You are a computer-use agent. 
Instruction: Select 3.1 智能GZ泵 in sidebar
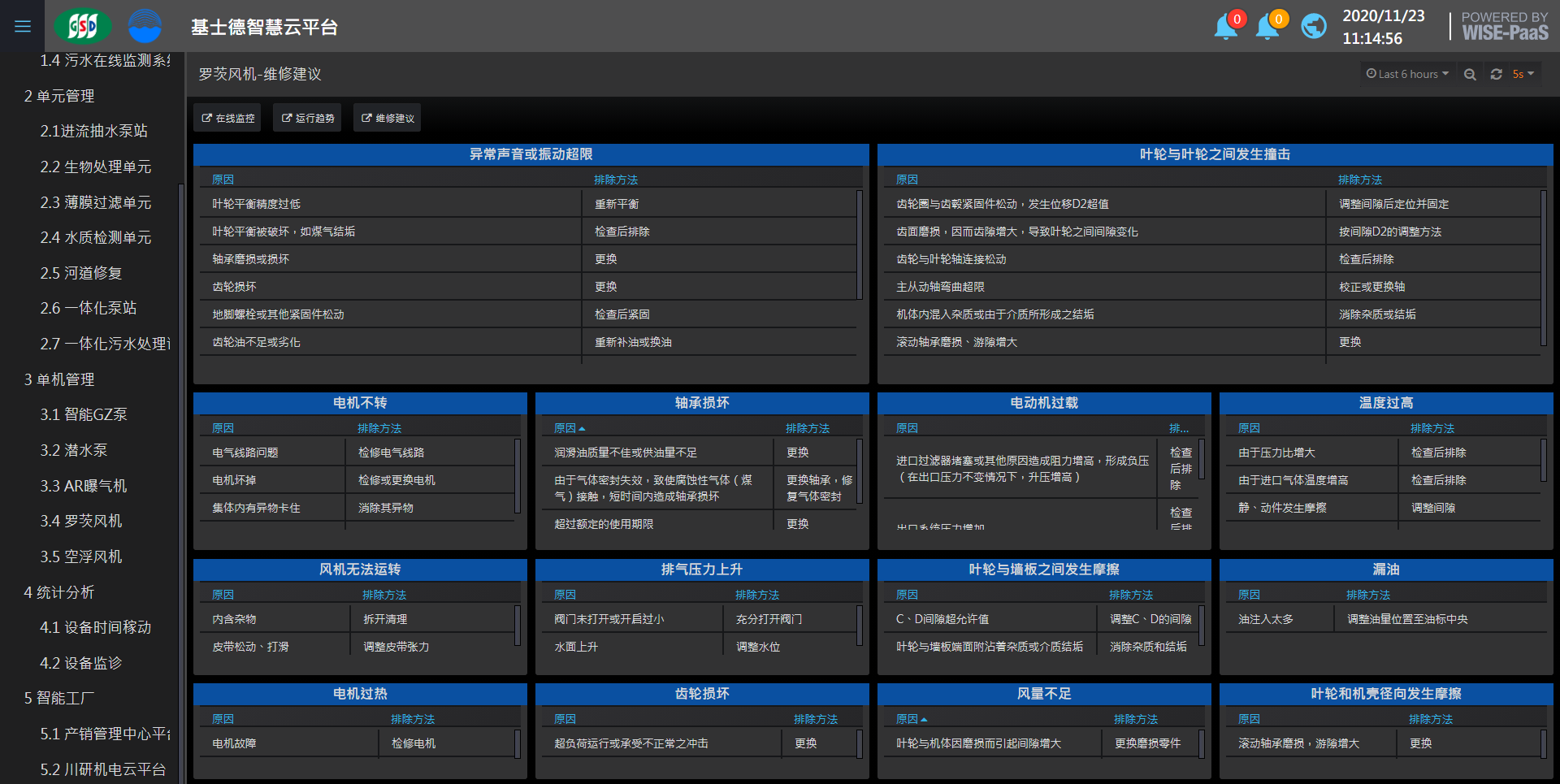pyautogui.click(x=84, y=414)
